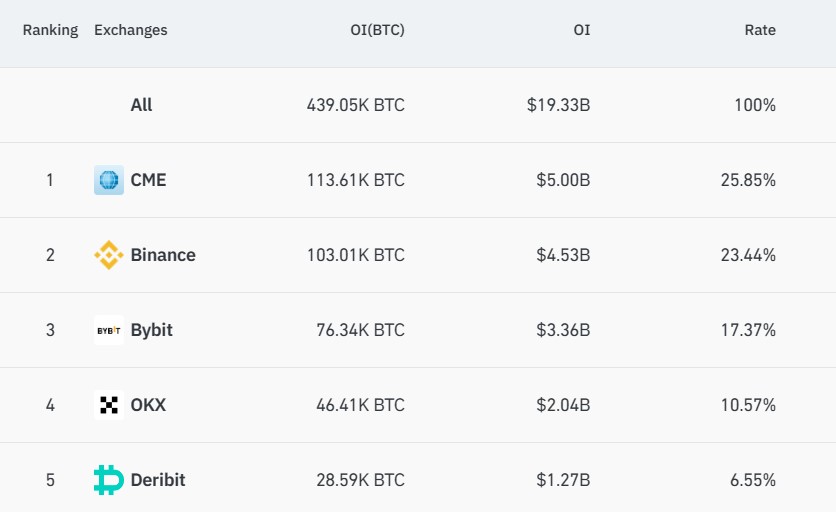Sort by the Exchanges column header
Image resolution: width=836 pixels, height=512 pixels.
[131, 30]
